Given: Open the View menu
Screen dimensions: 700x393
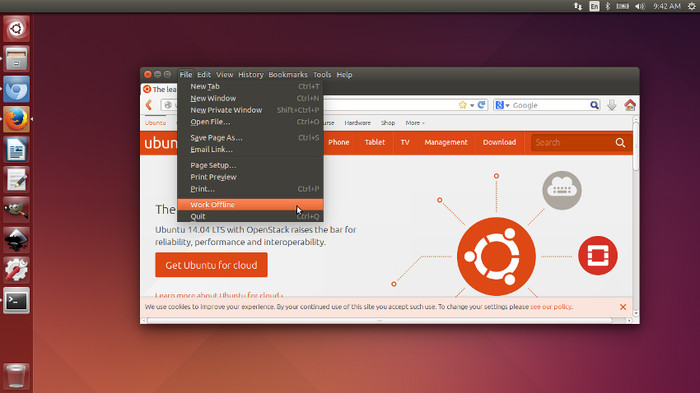Looking at the screenshot, I should (x=225, y=75).
